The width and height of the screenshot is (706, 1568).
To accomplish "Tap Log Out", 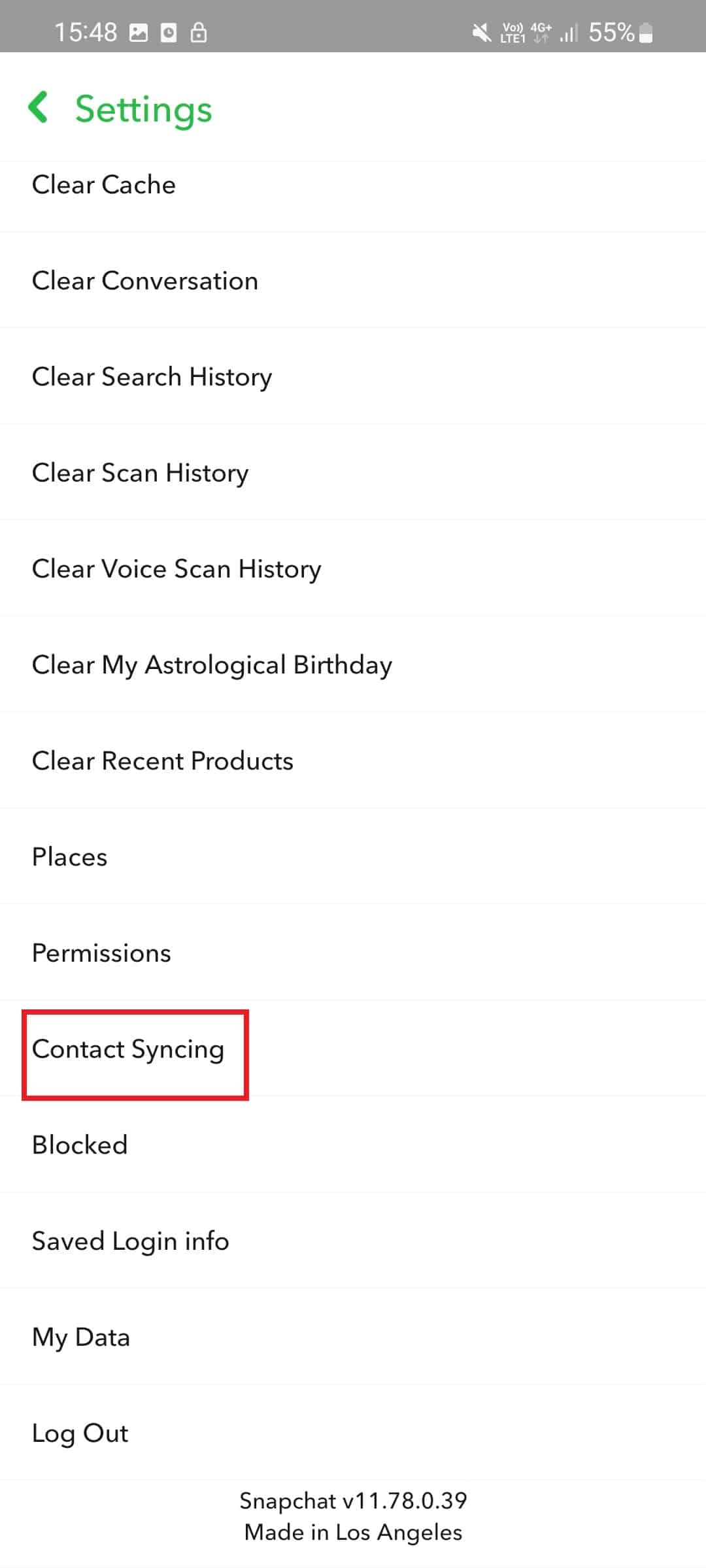I will 80,1433.
